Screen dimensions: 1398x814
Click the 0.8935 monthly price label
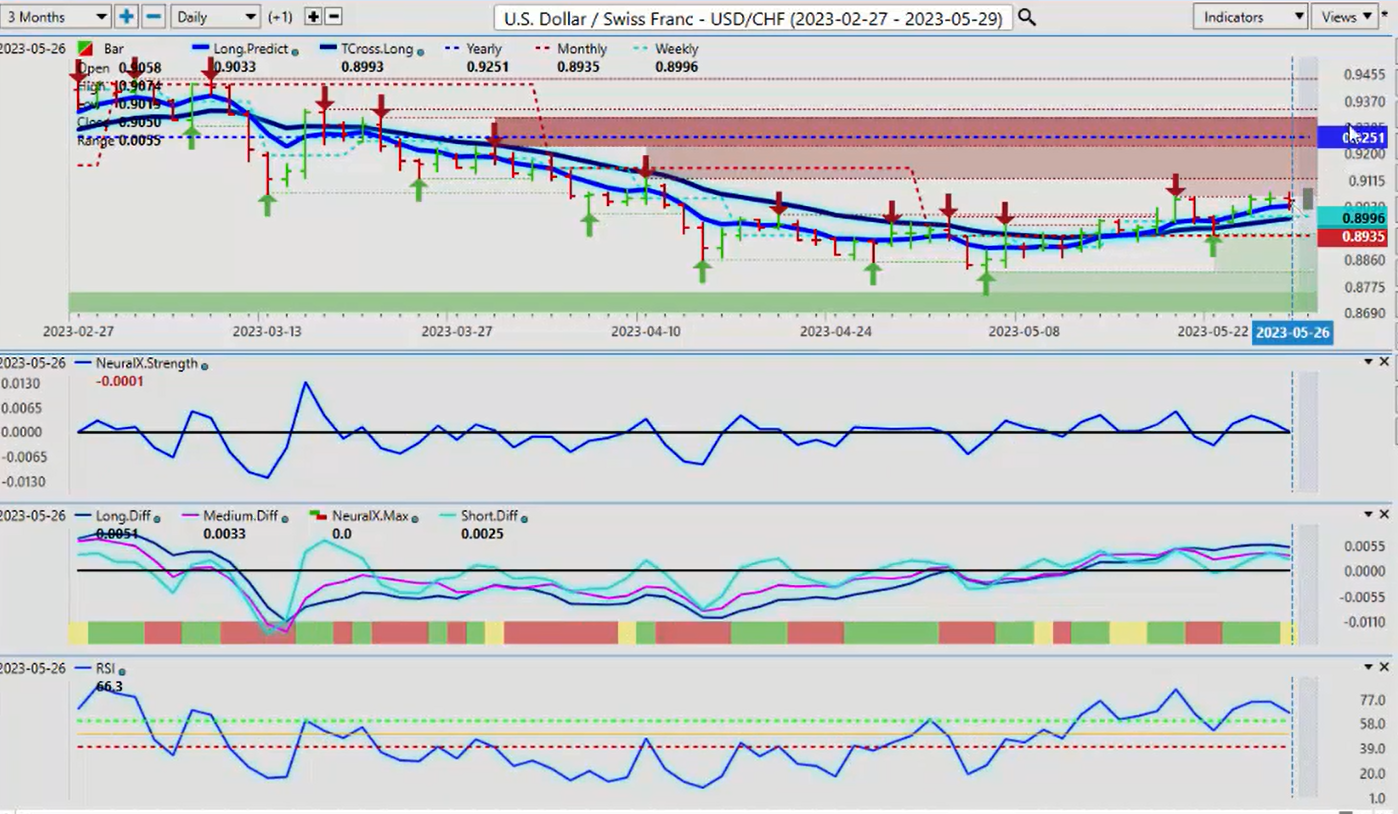[x=1353, y=237]
